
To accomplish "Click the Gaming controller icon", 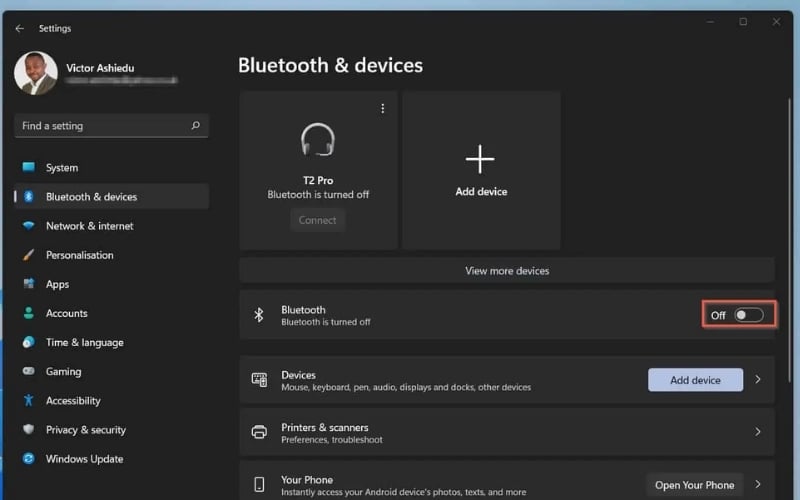I will point(28,371).
